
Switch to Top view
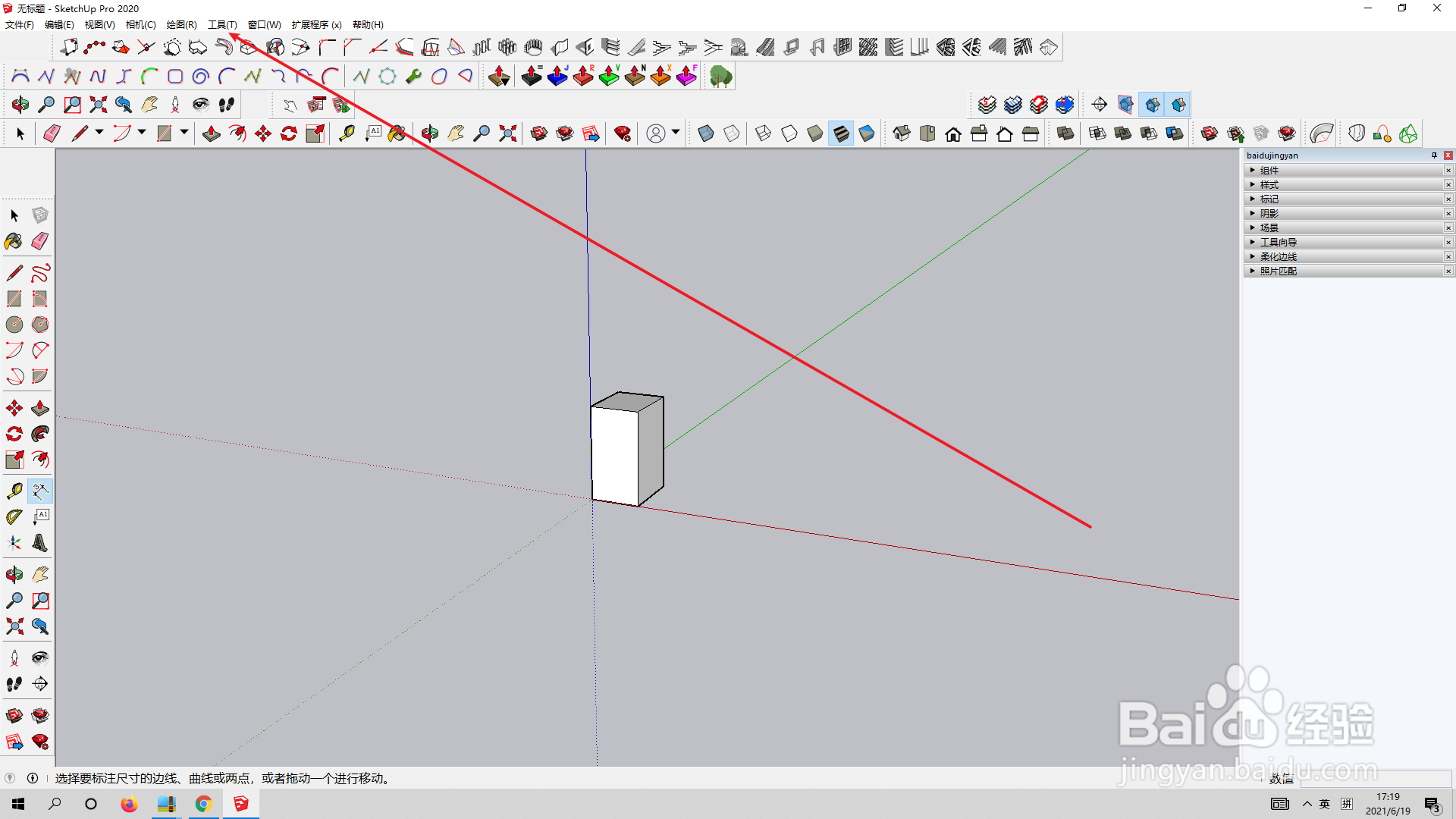click(x=927, y=134)
